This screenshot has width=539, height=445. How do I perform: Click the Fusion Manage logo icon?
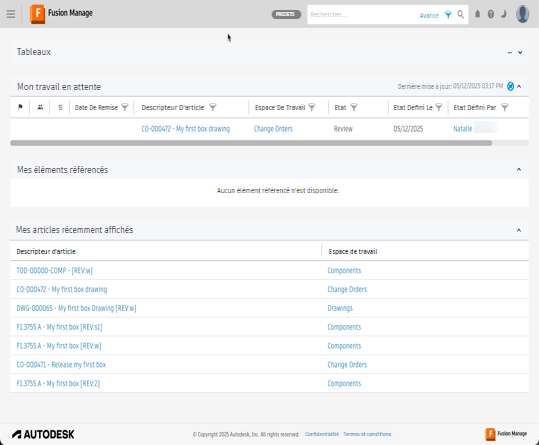click(x=37, y=14)
